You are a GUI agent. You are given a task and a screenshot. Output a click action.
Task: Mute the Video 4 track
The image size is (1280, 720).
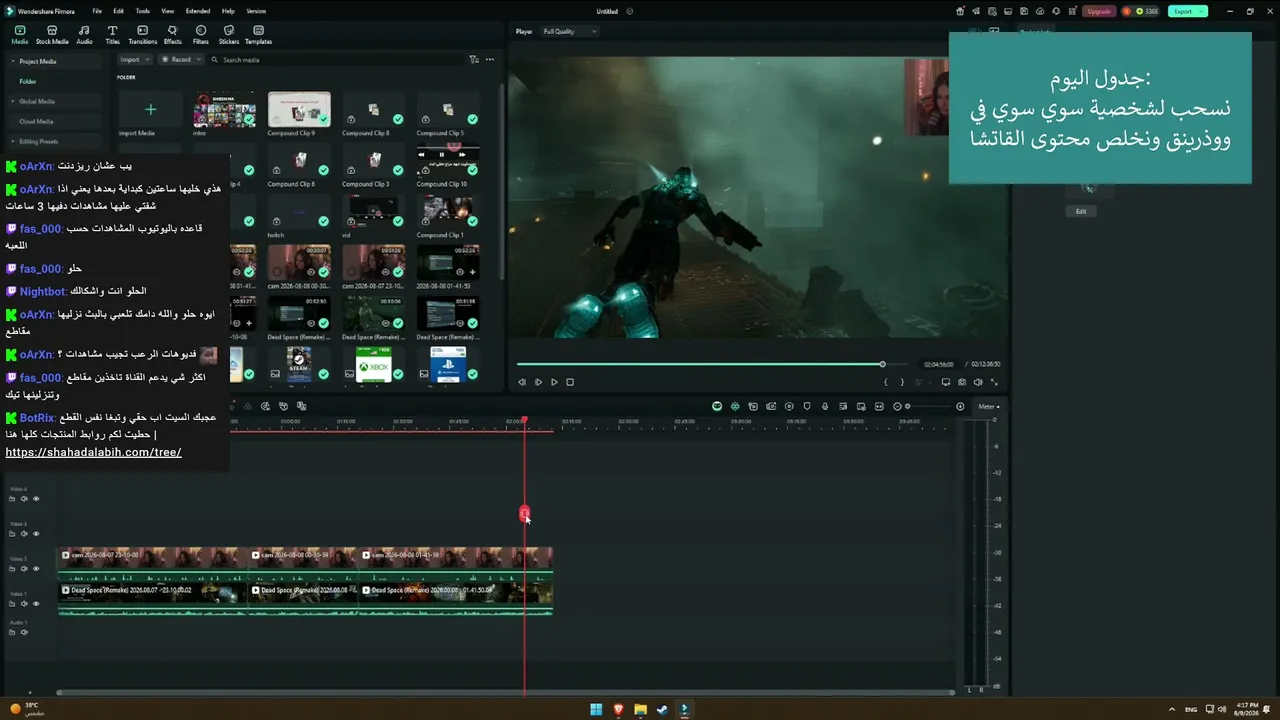[25, 498]
